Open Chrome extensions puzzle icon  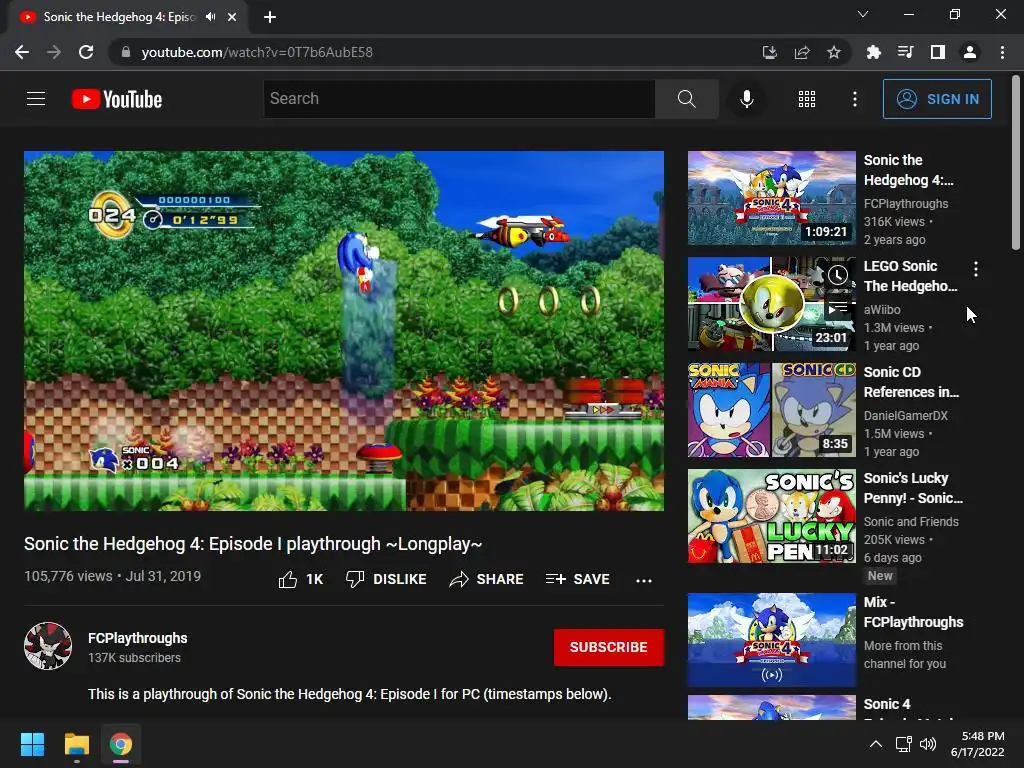pos(873,52)
